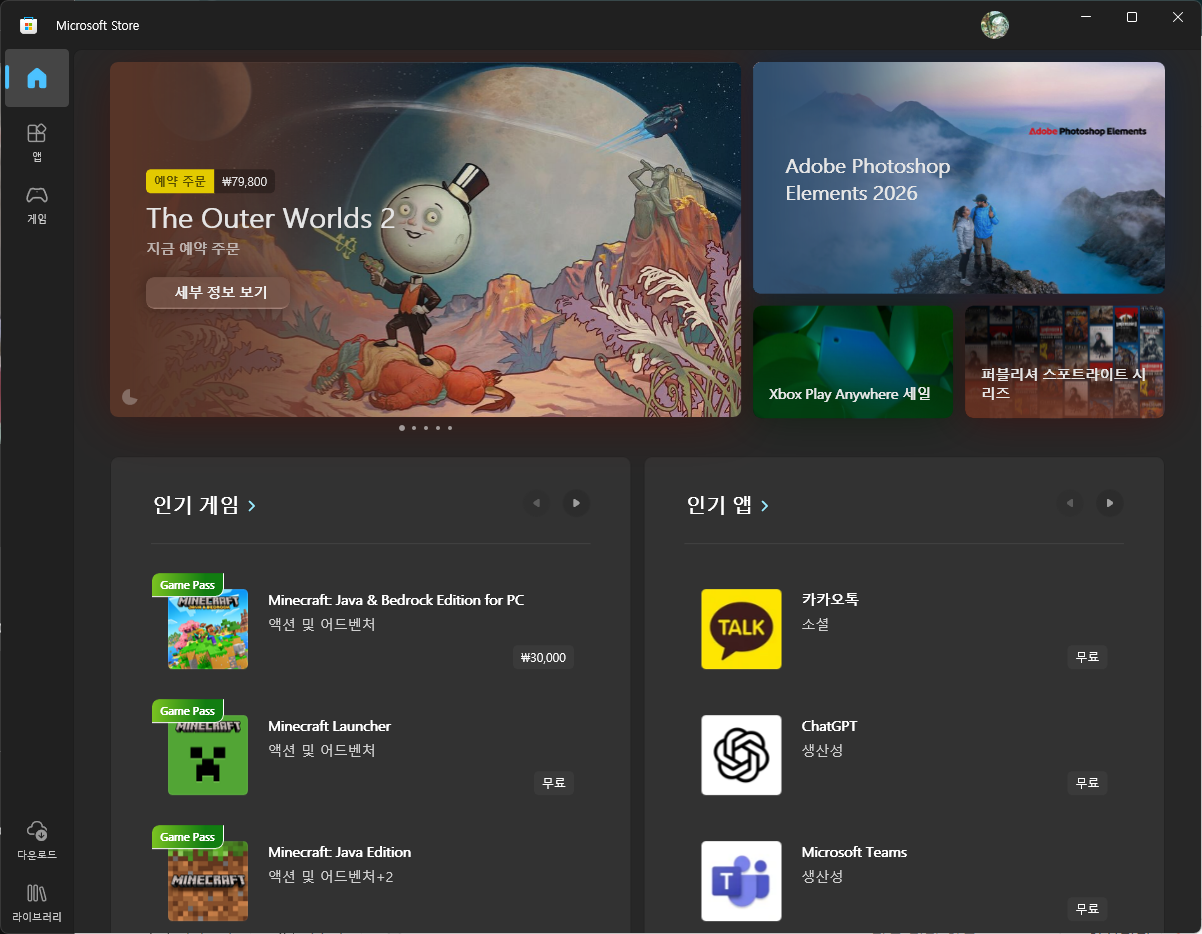Minimize the Microsoft Store window

[1086, 17]
